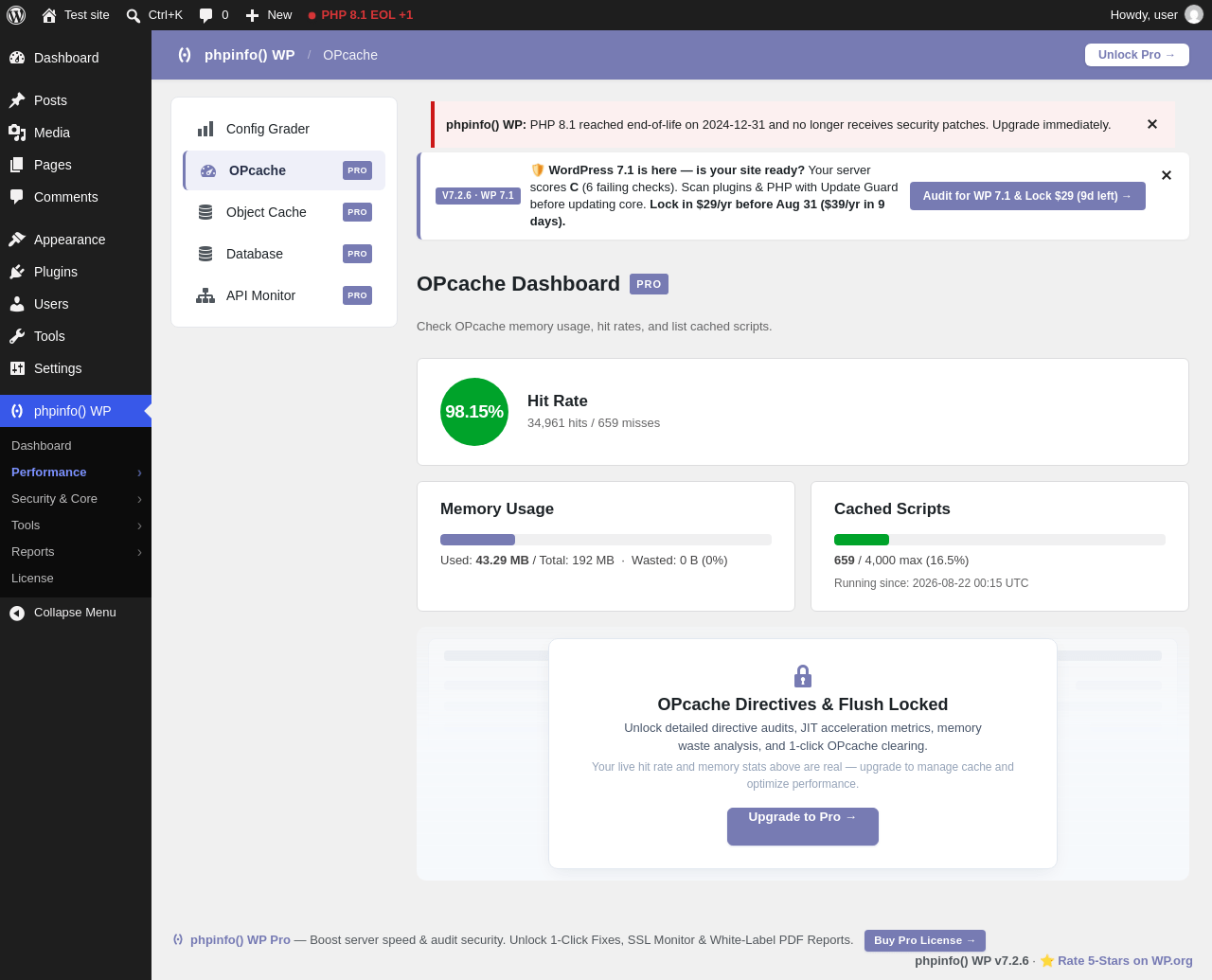The height and width of the screenshot is (980, 1212).
Task: Click Audit for WP 7.1 & Lock $29 button
Action: coord(1027,196)
